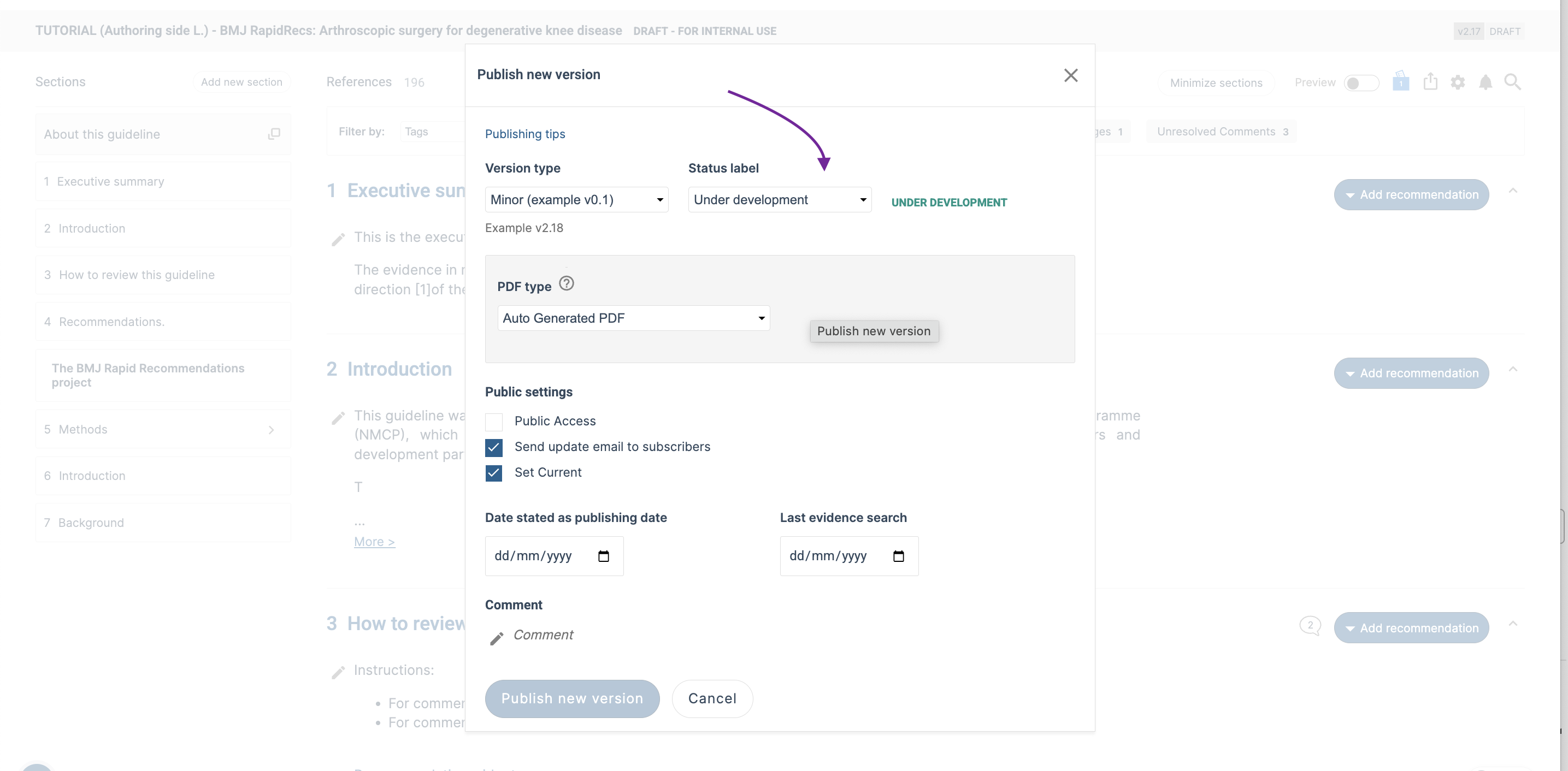
Task: Collapse the Executive summary section chevron
Action: pos(1513,191)
